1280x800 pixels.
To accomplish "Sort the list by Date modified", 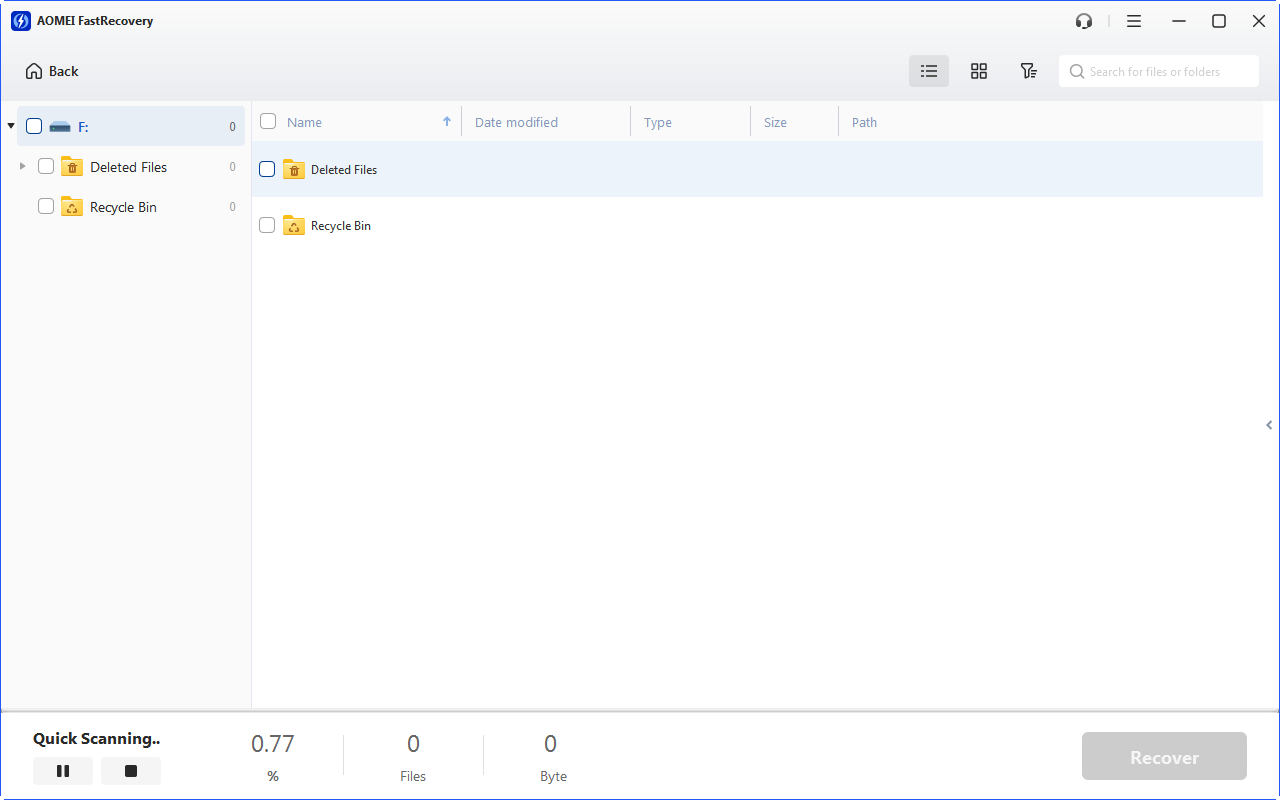I will click(x=516, y=122).
